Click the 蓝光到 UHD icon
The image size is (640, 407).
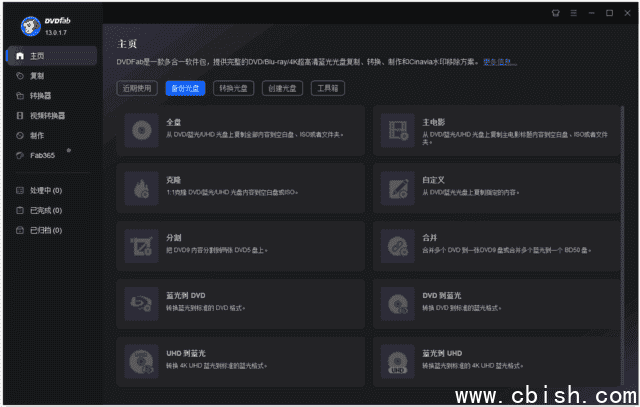(398, 362)
